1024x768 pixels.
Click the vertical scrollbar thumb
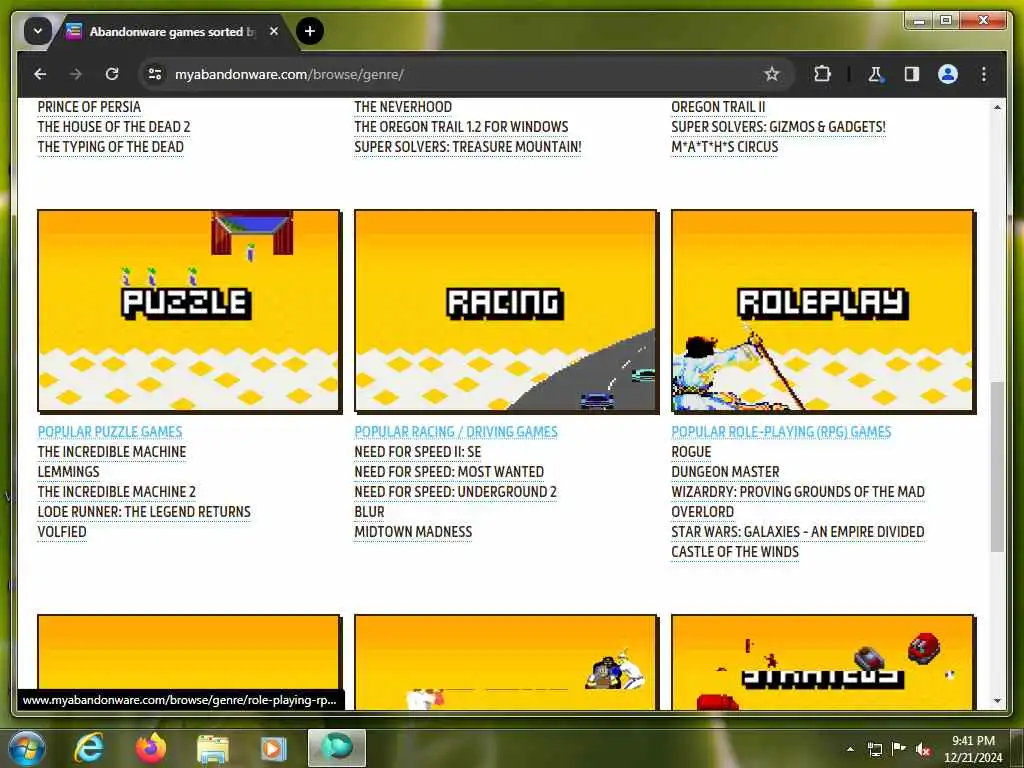(997, 467)
